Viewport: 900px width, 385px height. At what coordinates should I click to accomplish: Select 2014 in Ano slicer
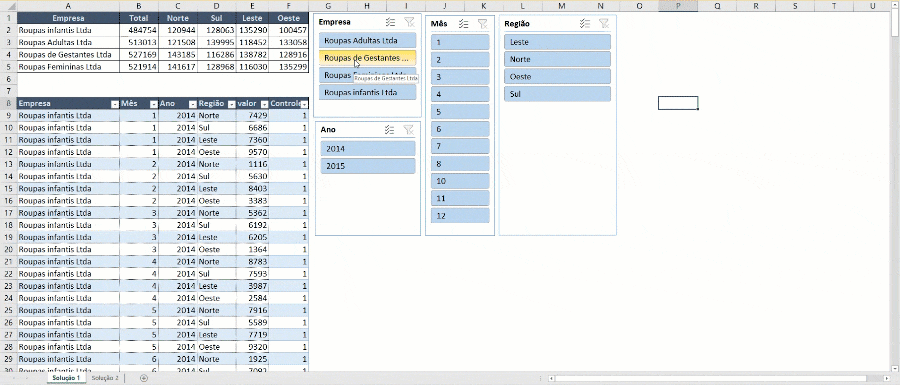tap(367, 149)
